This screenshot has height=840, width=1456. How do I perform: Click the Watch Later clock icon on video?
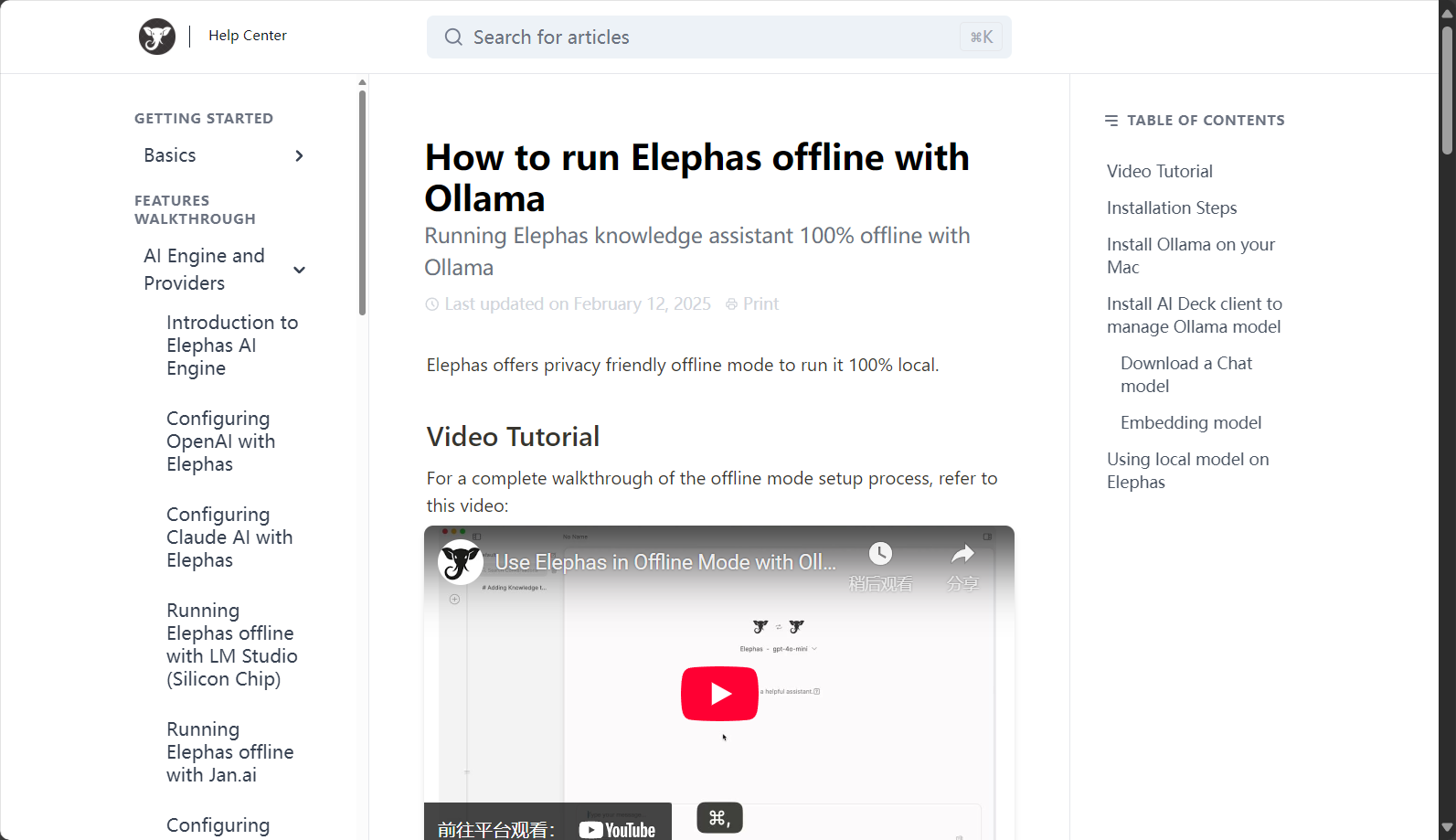[x=880, y=554]
